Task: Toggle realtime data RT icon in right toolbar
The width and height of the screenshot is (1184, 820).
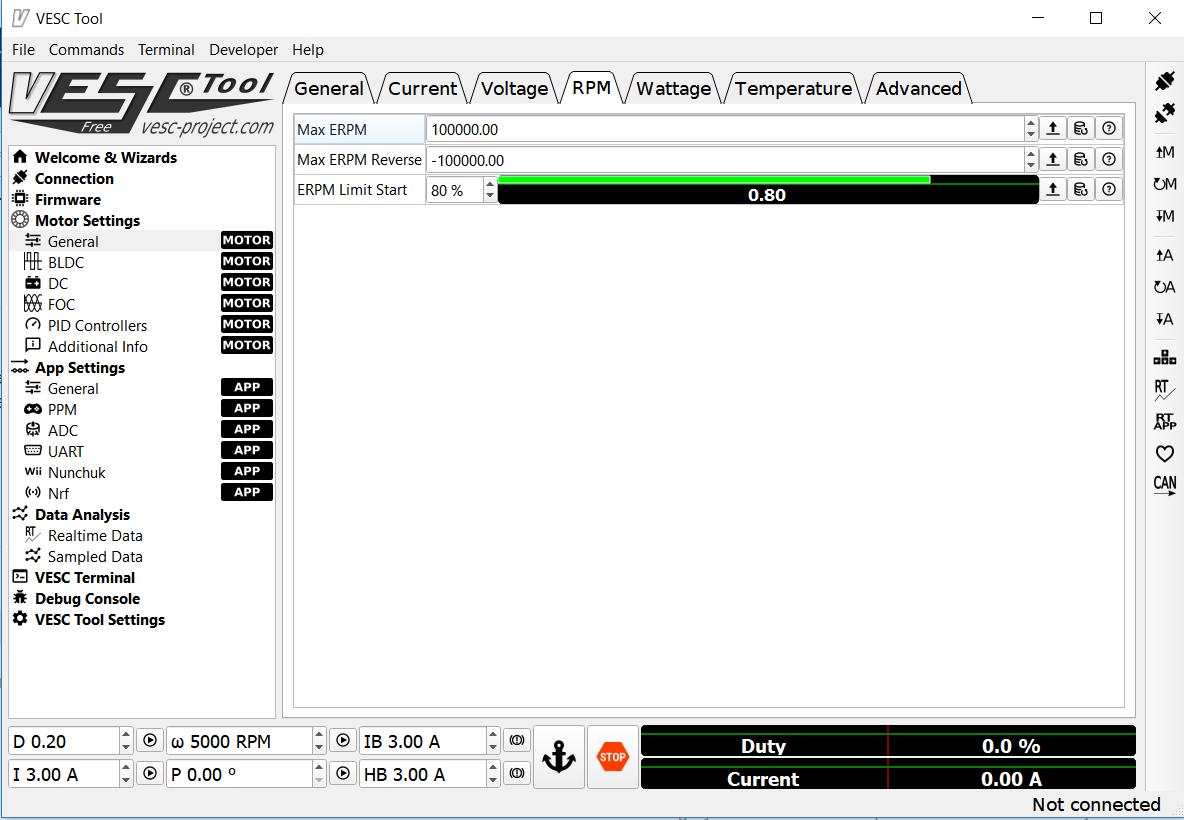Action: [x=1164, y=390]
